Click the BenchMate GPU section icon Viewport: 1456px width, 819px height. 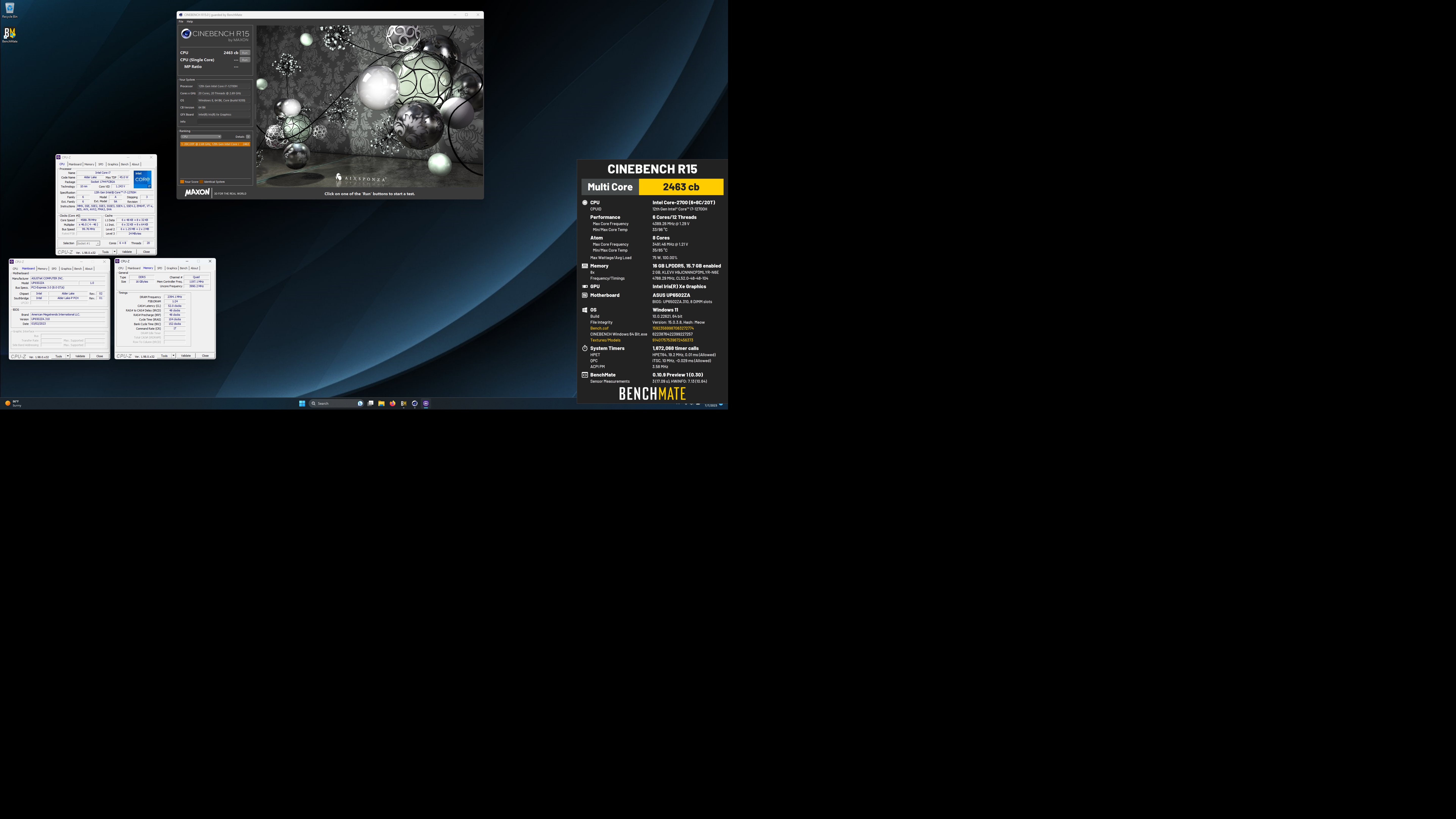(x=585, y=287)
